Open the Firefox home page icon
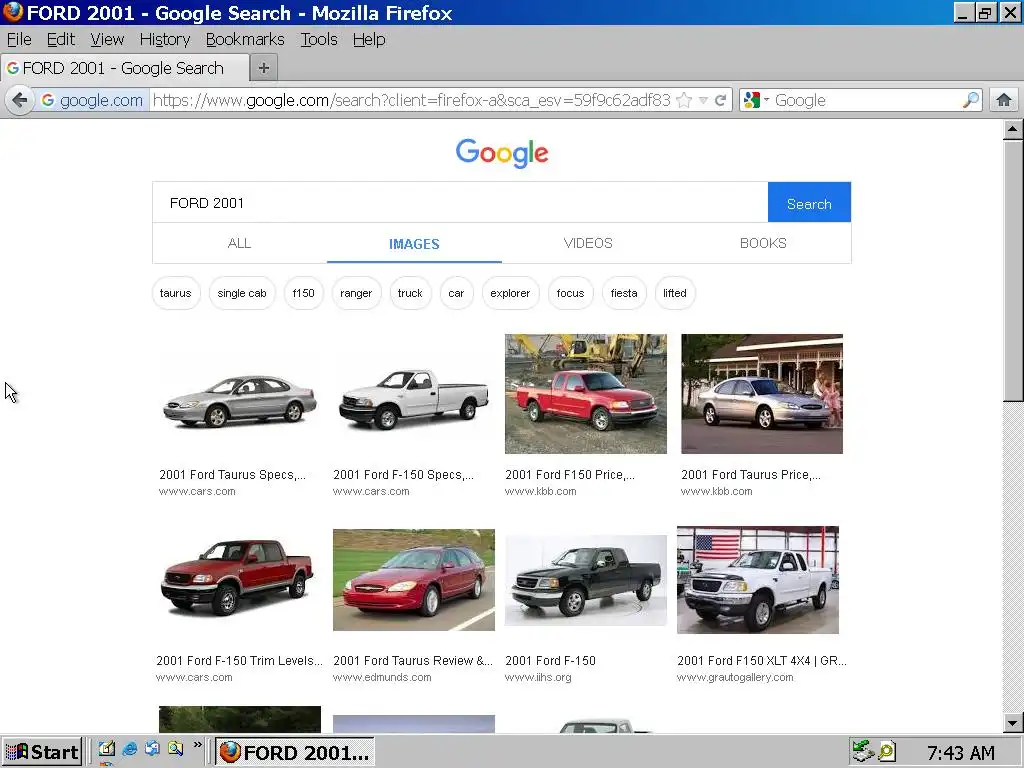The width and height of the screenshot is (1024, 768). 1004,100
